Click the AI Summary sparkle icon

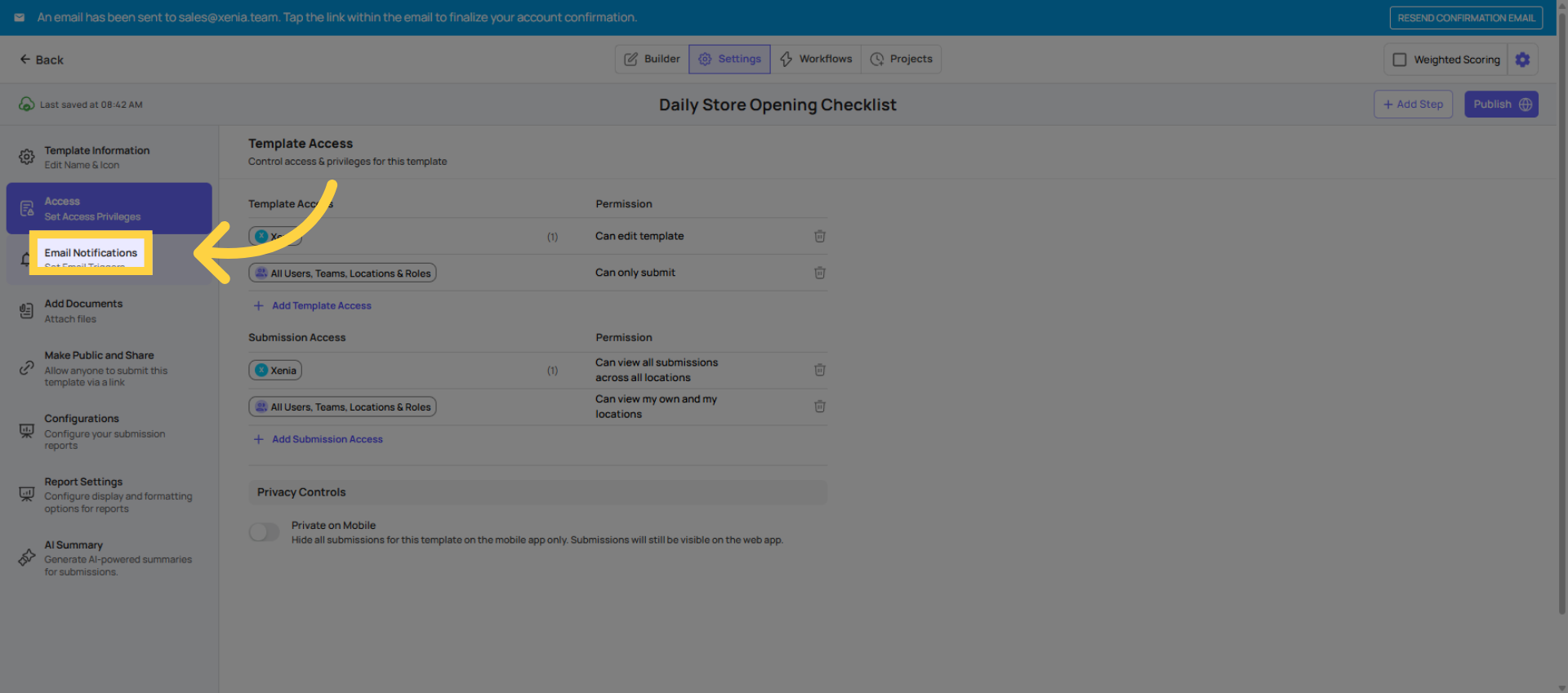coord(27,558)
